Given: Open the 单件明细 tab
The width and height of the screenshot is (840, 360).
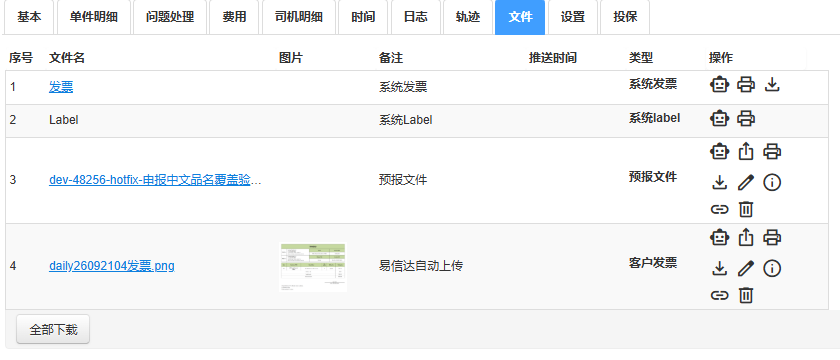Looking at the screenshot, I should 93,17.
